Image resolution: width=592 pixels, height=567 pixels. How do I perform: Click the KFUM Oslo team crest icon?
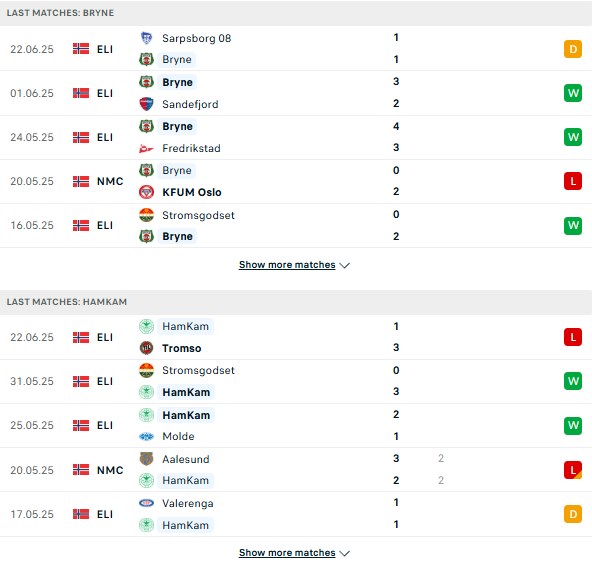coord(146,192)
